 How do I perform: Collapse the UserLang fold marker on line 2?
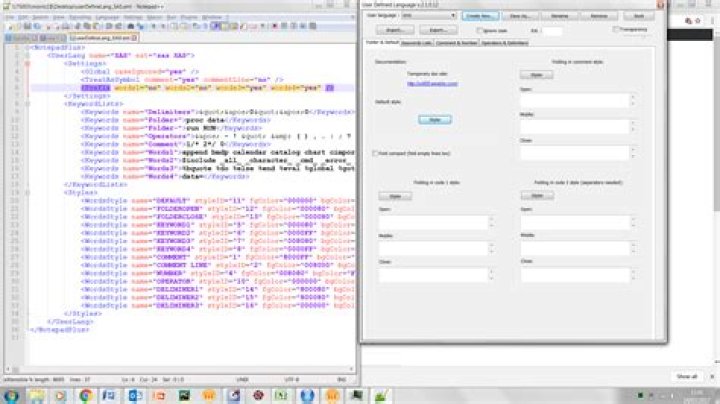(x=27, y=56)
